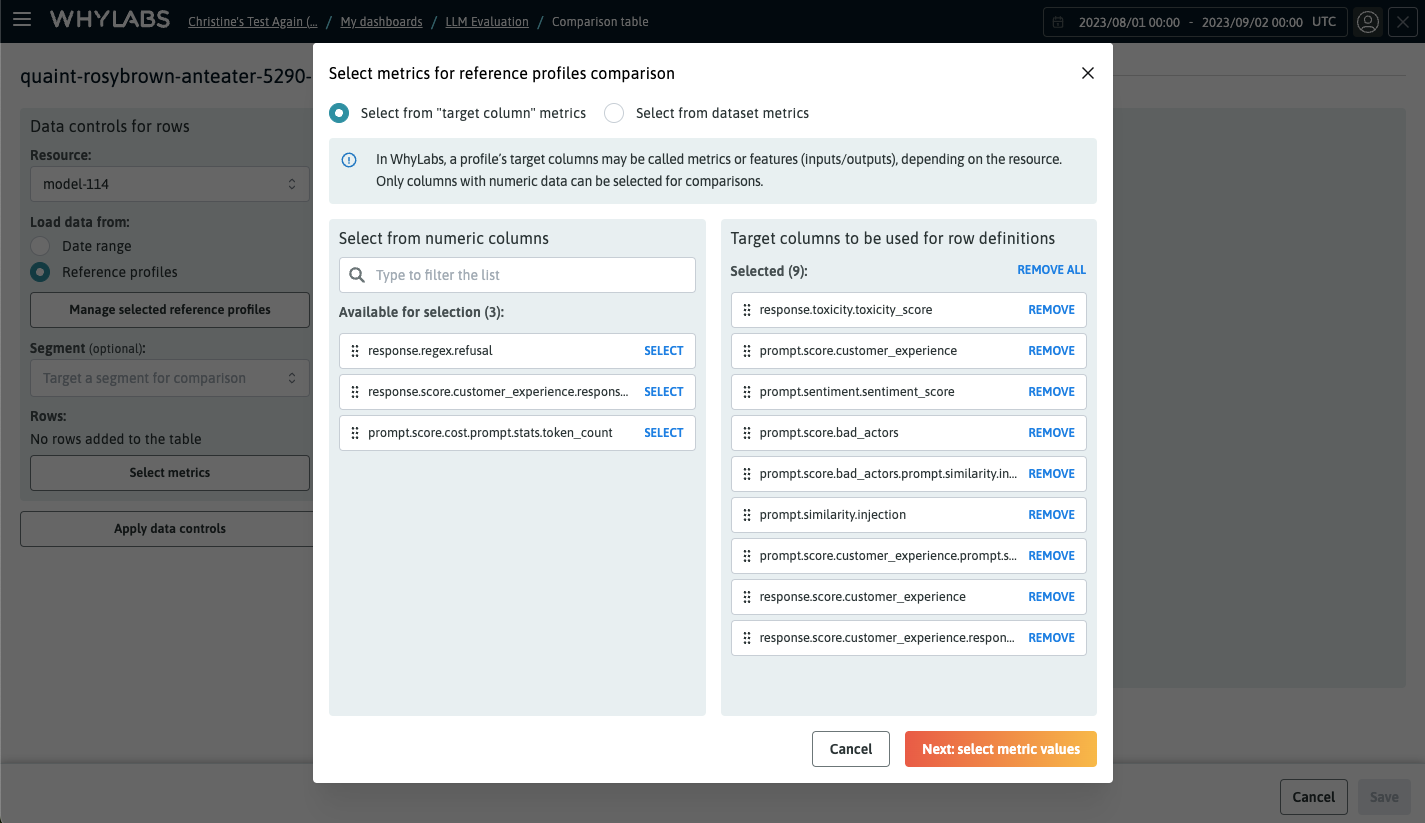Viewport: 1425px width, 823px height.
Task: Select the 'Date range' radio option
Action: coord(40,245)
